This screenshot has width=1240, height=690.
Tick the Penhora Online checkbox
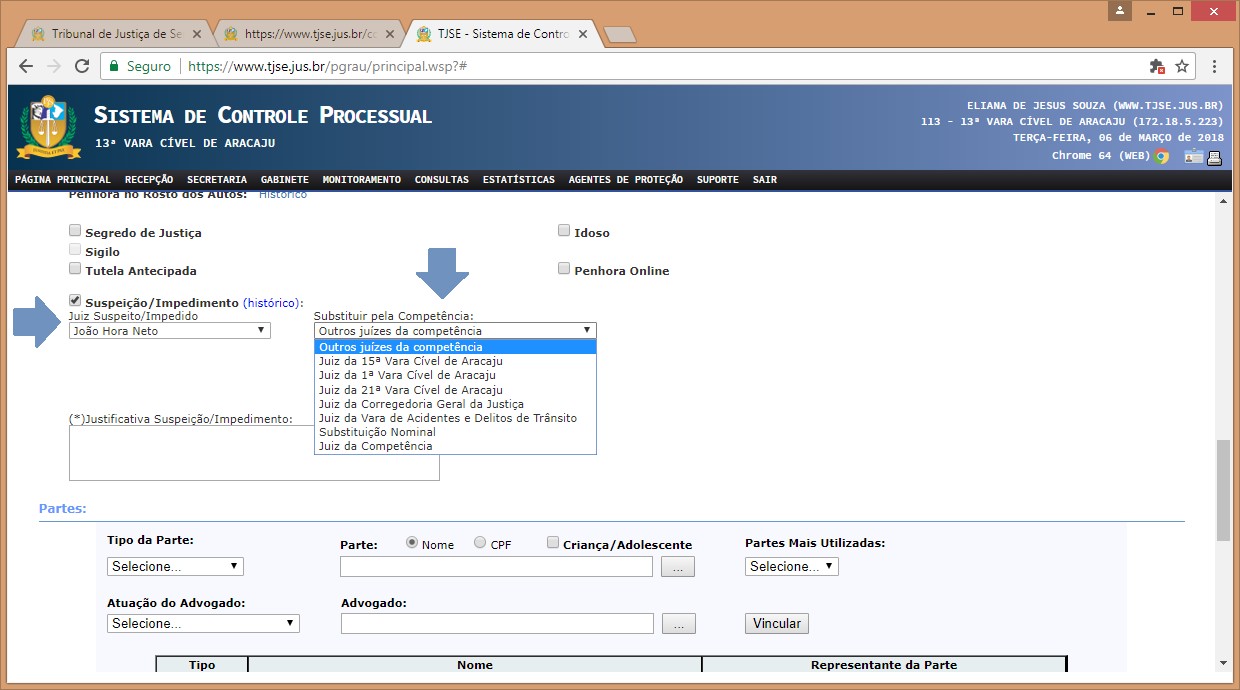(564, 269)
